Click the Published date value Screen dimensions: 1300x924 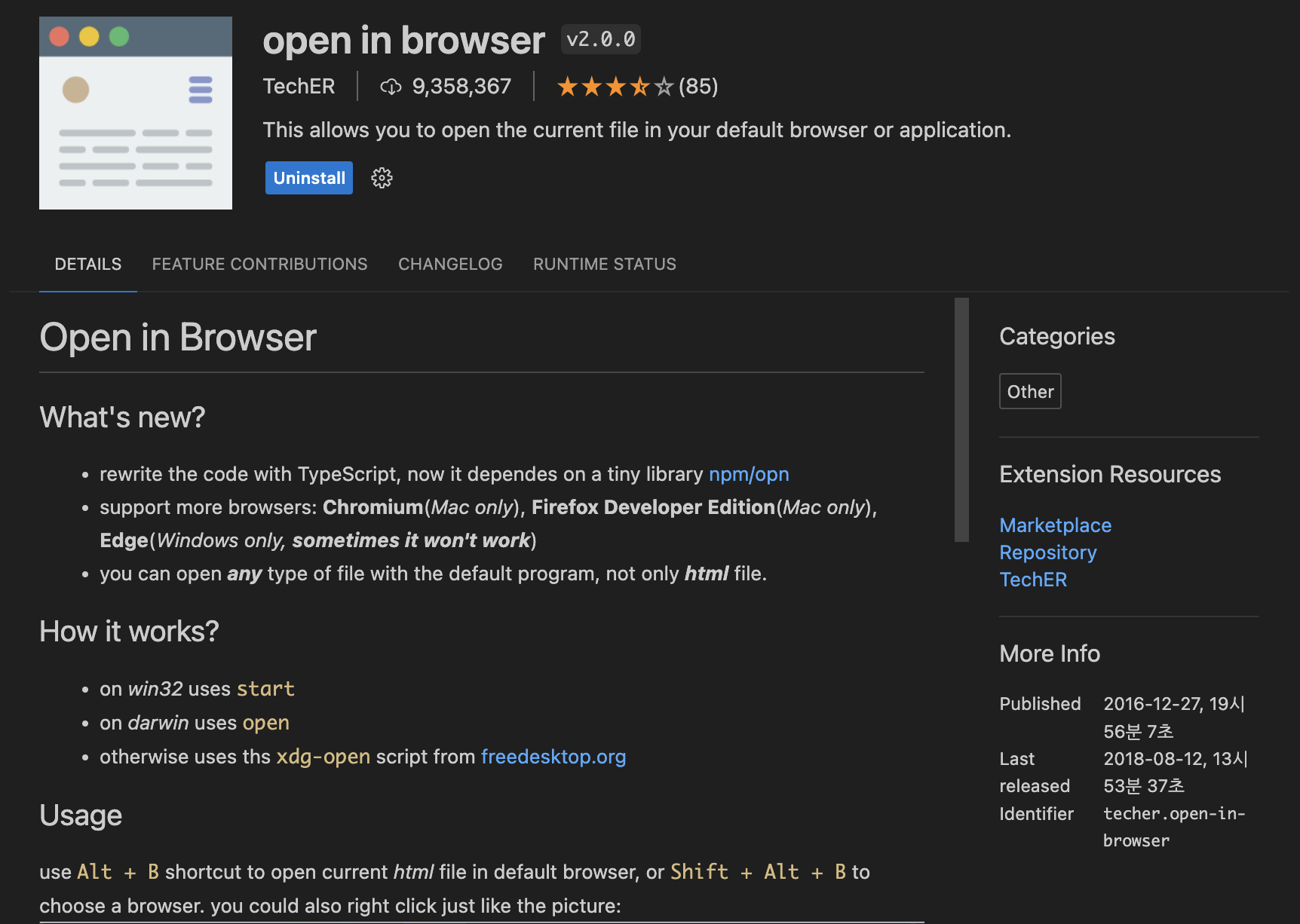click(1174, 717)
